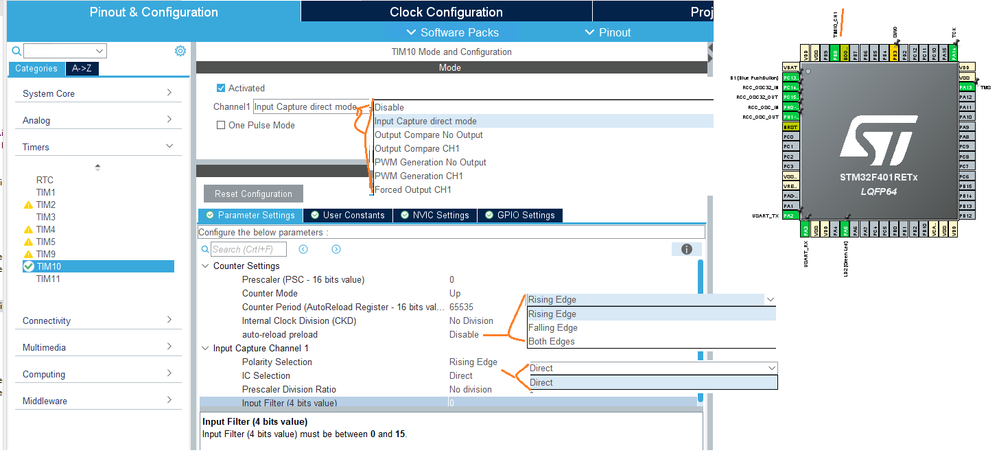Open the GPIO Settings tab
Screen dimensions: 999x453
tap(520, 215)
